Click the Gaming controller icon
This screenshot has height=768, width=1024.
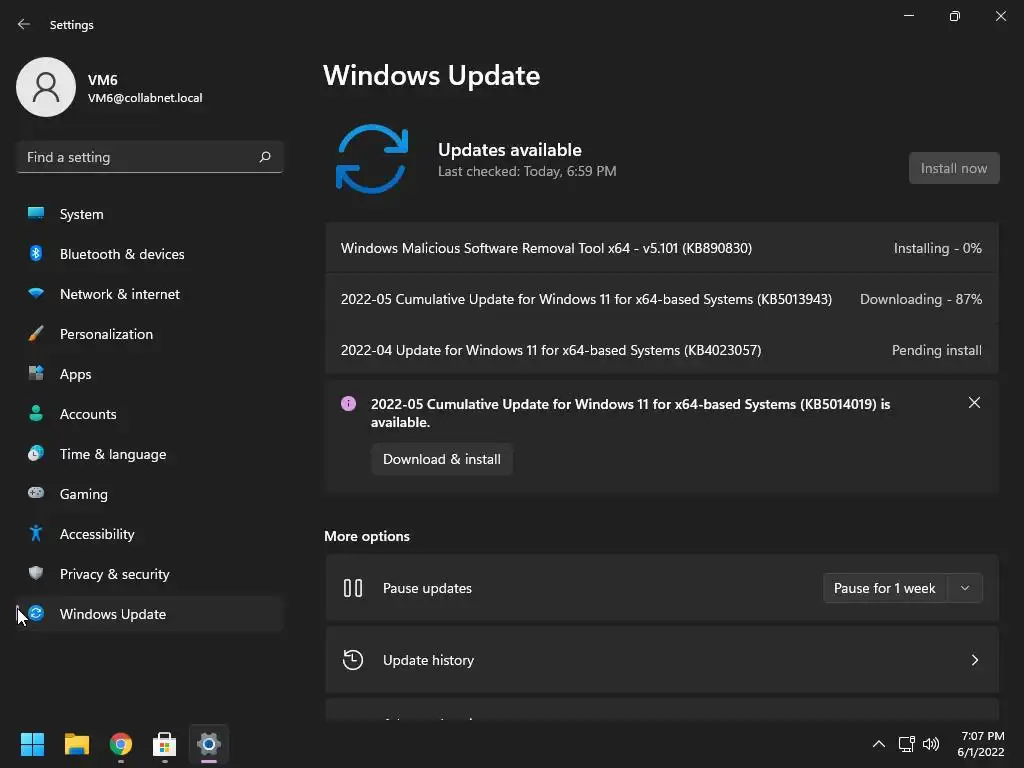pos(36,493)
